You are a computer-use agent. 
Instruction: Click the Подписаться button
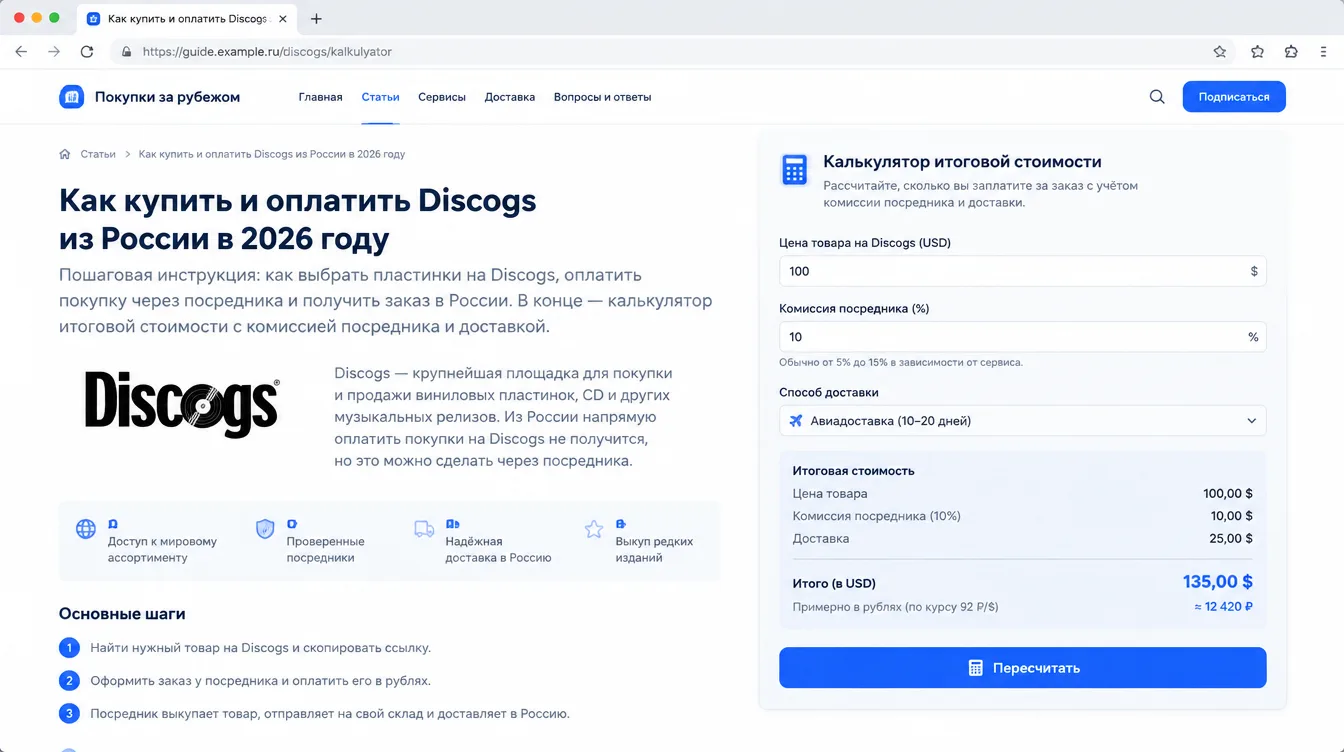click(x=1234, y=97)
